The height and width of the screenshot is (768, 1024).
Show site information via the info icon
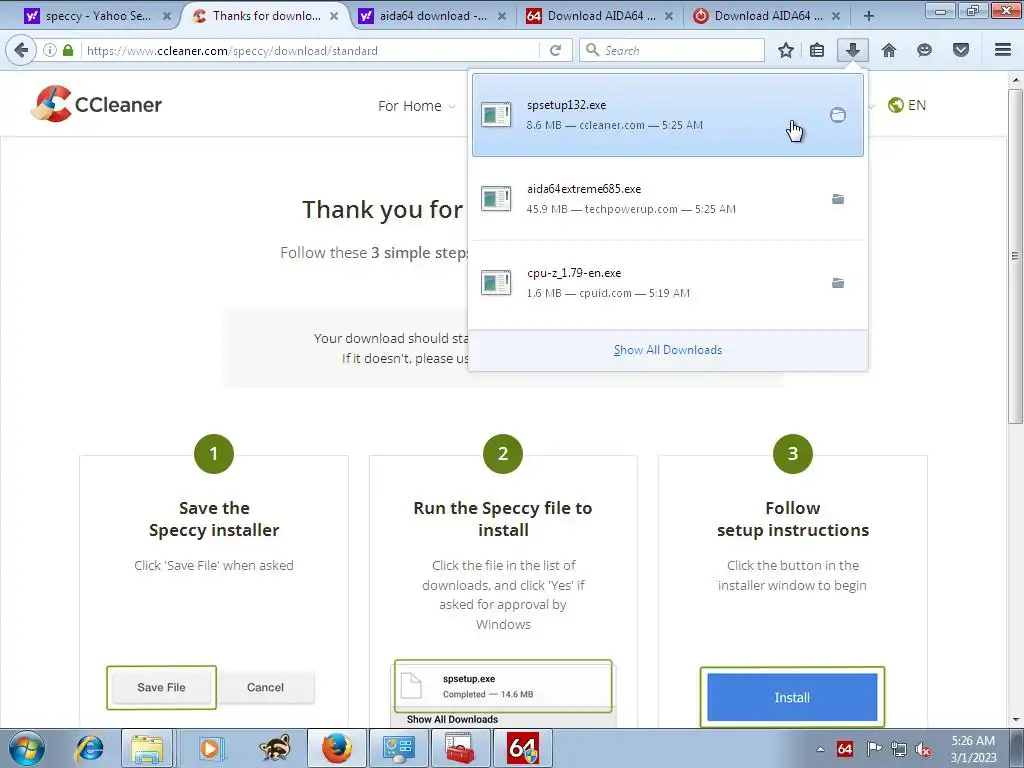[50, 50]
